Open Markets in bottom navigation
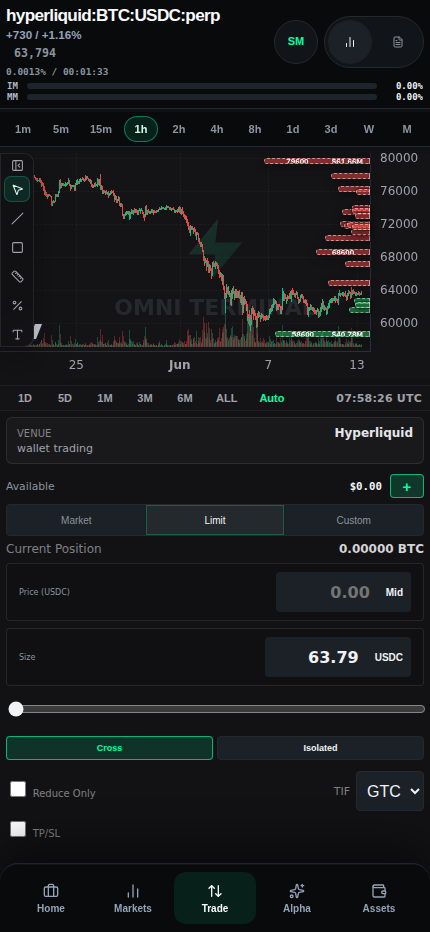The height and width of the screenshot is (932, 430). click(x=133, y=898)
